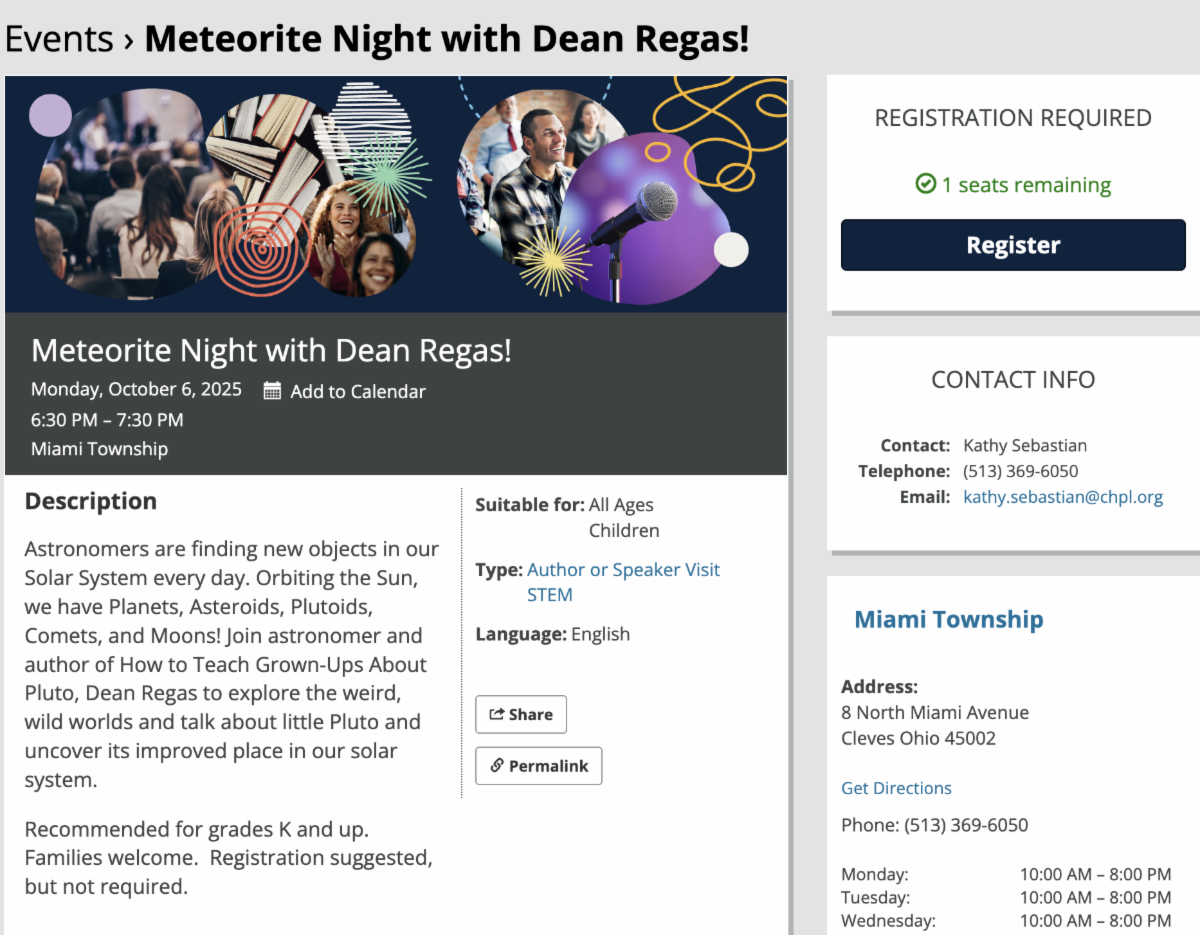Open the Add to Calendar link
The height and width of the screenshot is (935, 1200).
coord(358,392)
